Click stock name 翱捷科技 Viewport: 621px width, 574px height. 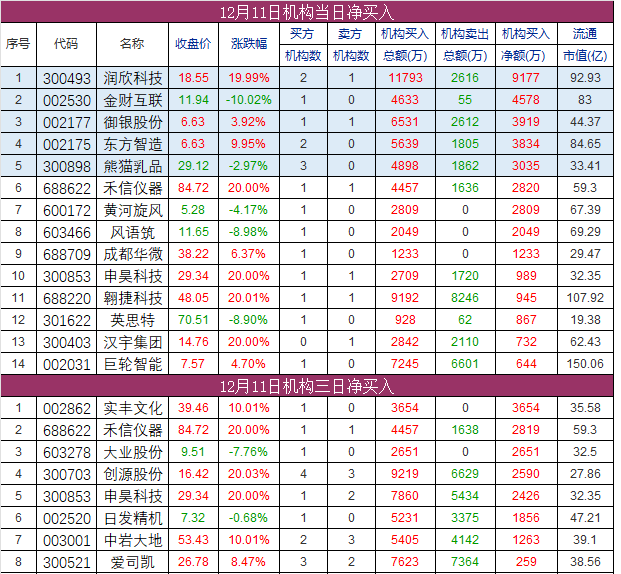[133, 298]
